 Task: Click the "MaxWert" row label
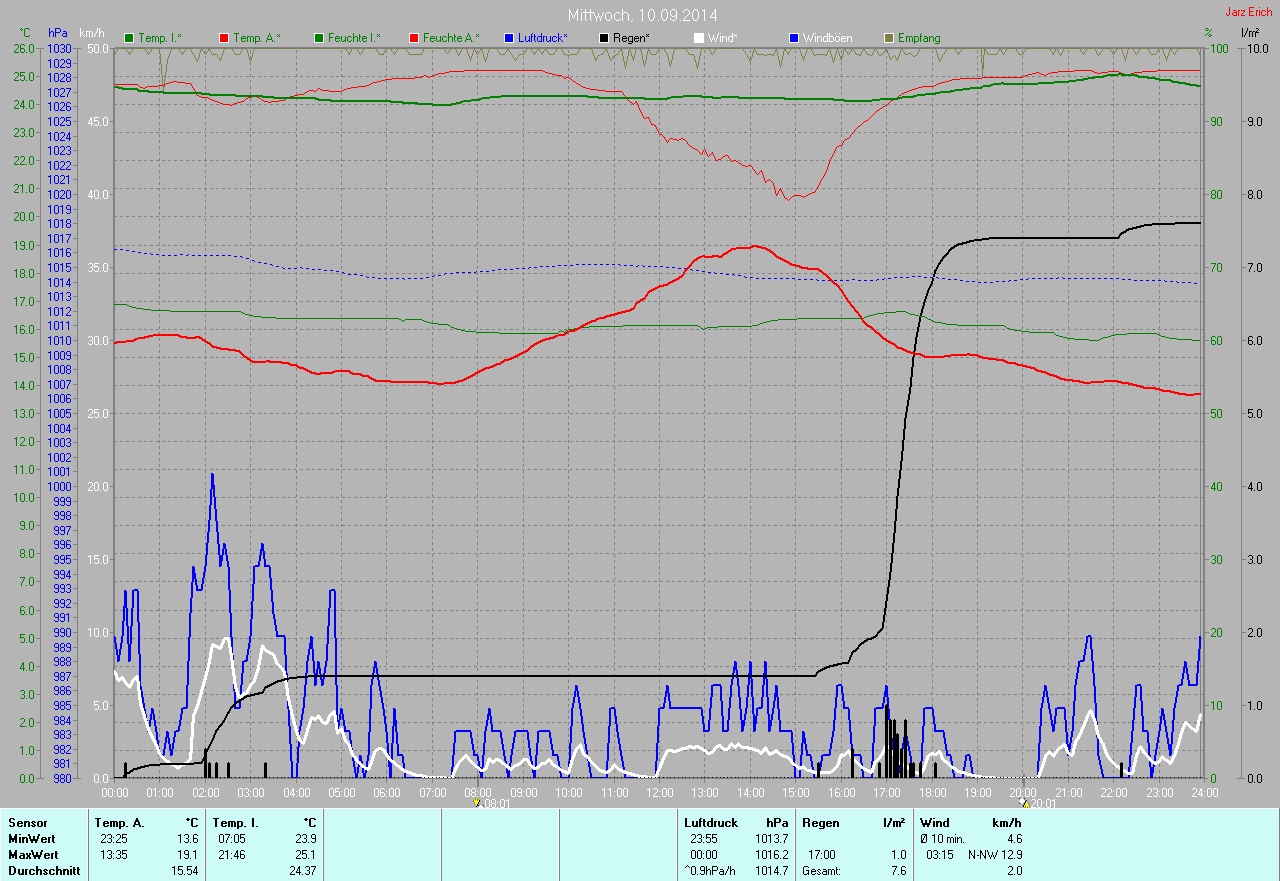(33, 855)
